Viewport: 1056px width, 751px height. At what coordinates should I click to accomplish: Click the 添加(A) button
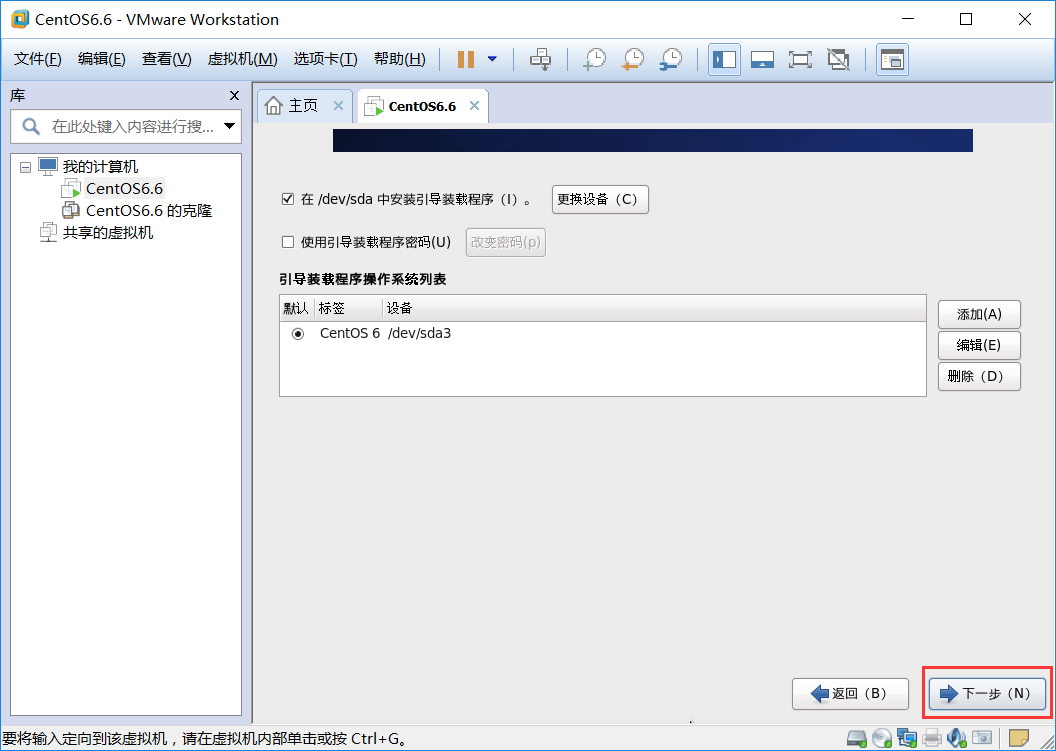(979, 315)
